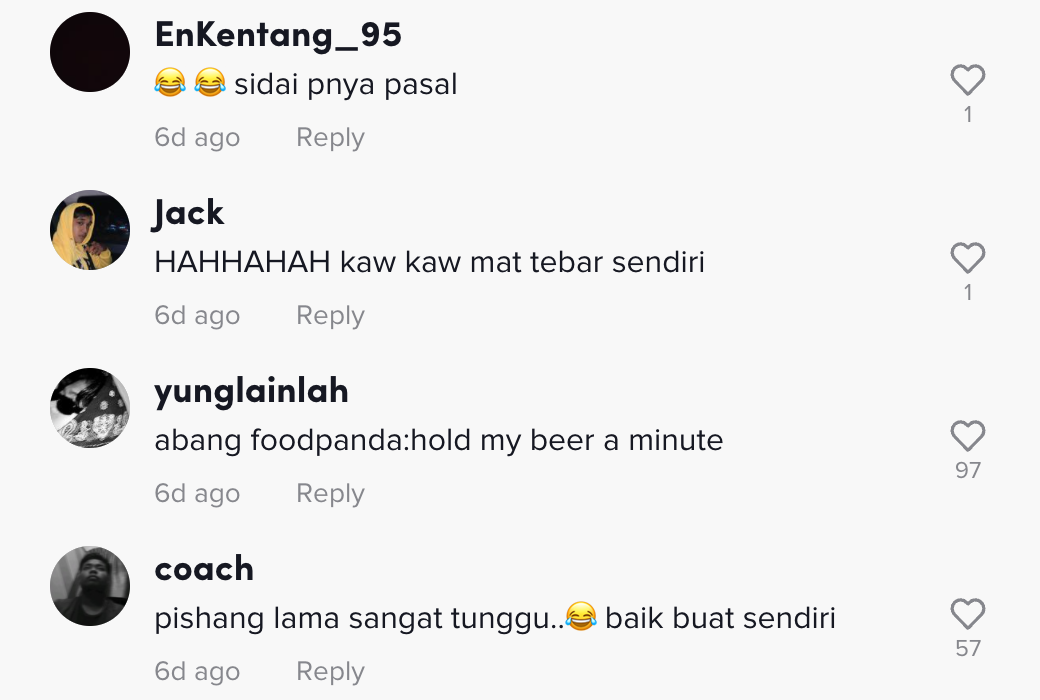
Task: Heart coach's comment about waiting
Action: [967, 614]
